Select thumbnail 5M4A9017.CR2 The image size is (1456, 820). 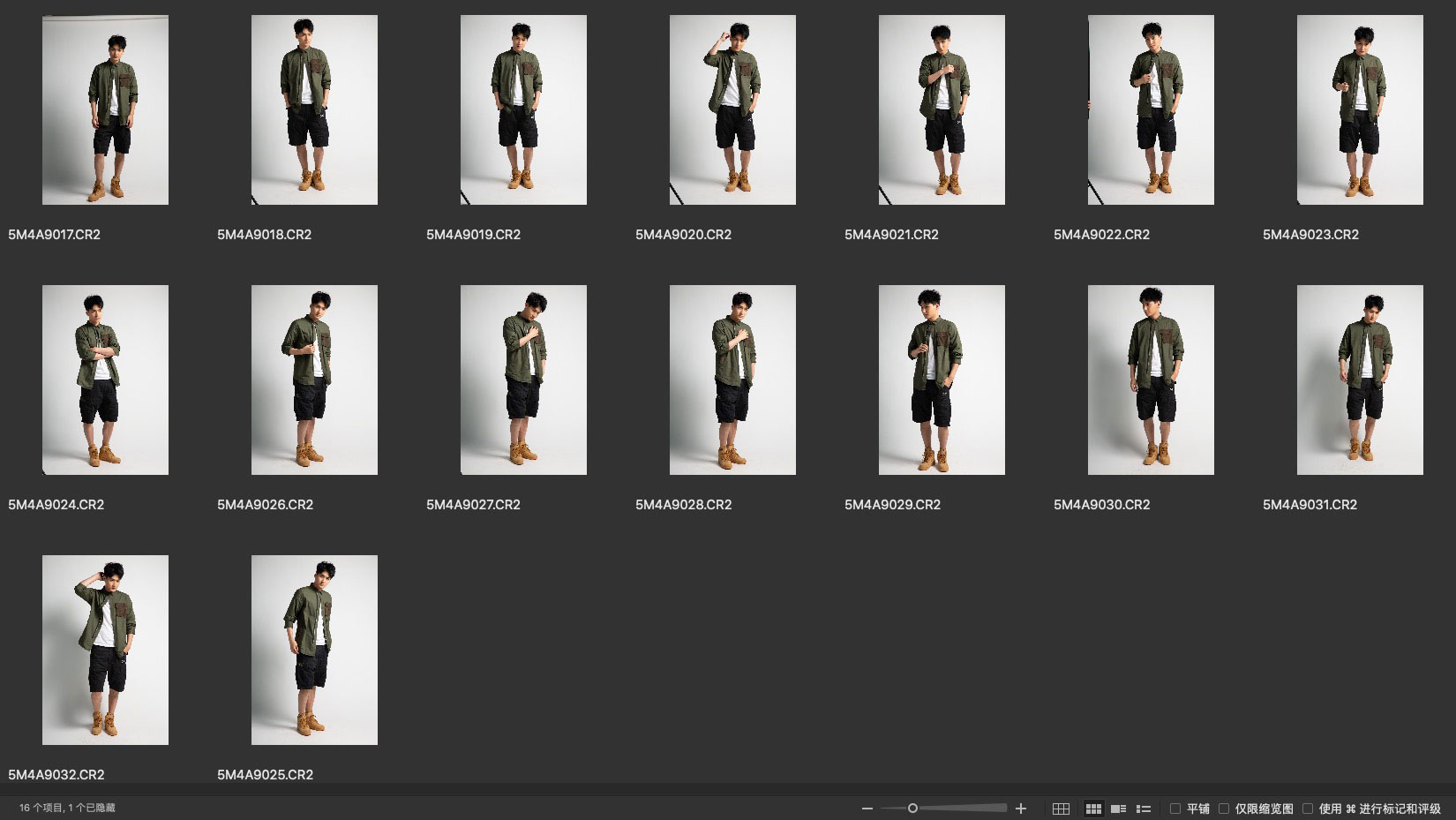click(x=105, y=110)
